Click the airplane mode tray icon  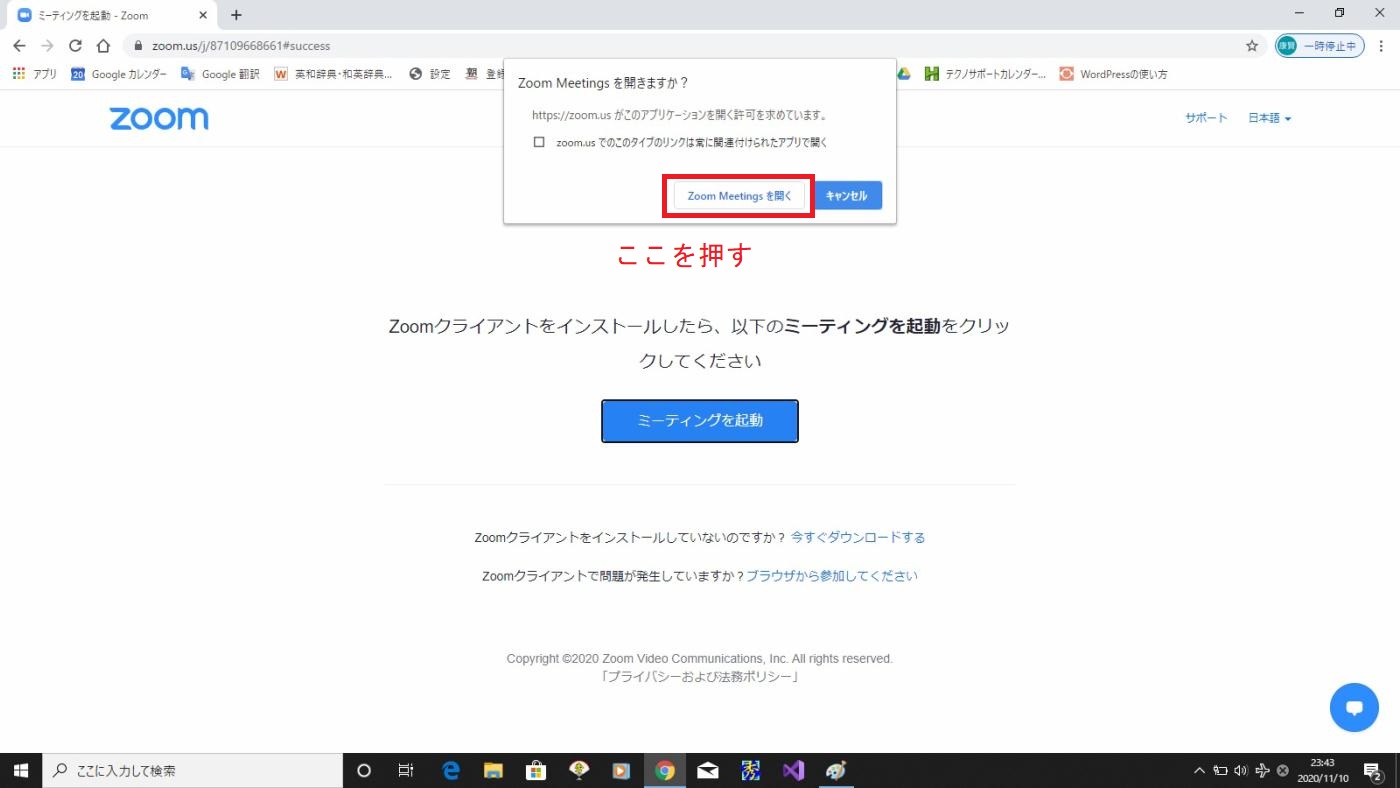click(x=1262, y=770)
